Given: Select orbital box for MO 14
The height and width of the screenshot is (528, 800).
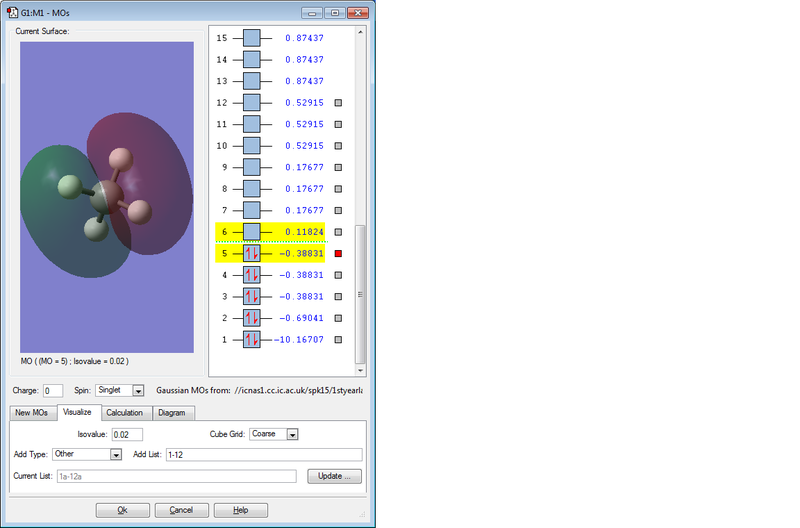Looking at the screenshot, I should (252, 60).
